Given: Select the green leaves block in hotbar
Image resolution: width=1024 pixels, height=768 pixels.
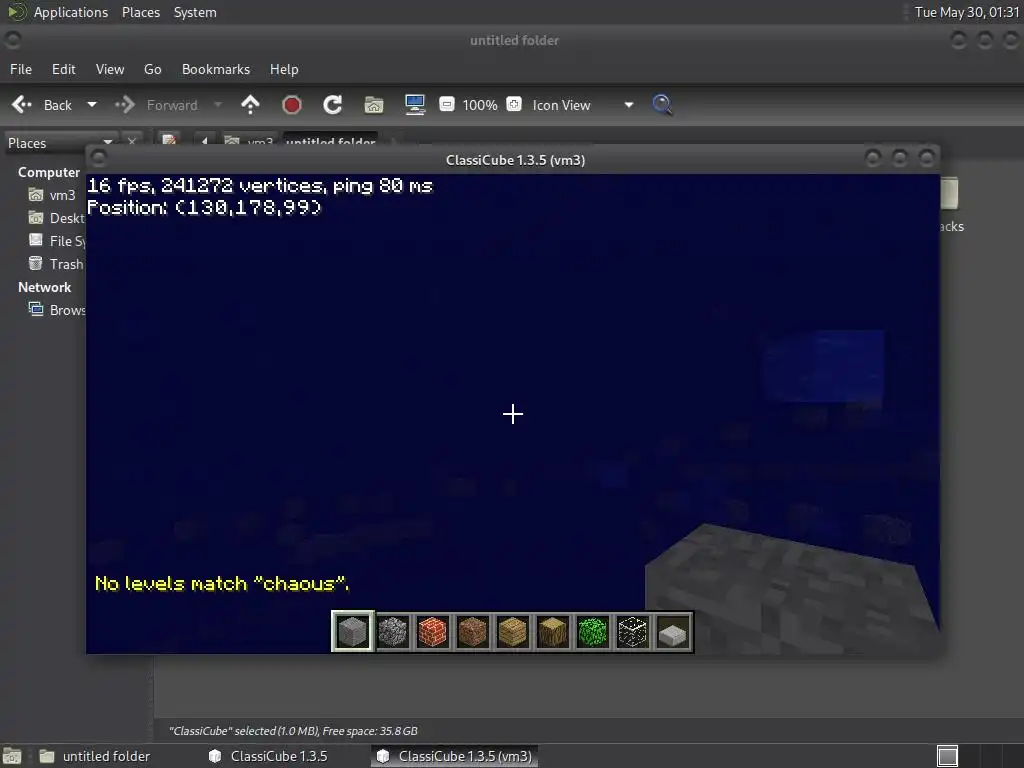Looking at the screenshot, I should coord(592,632).
